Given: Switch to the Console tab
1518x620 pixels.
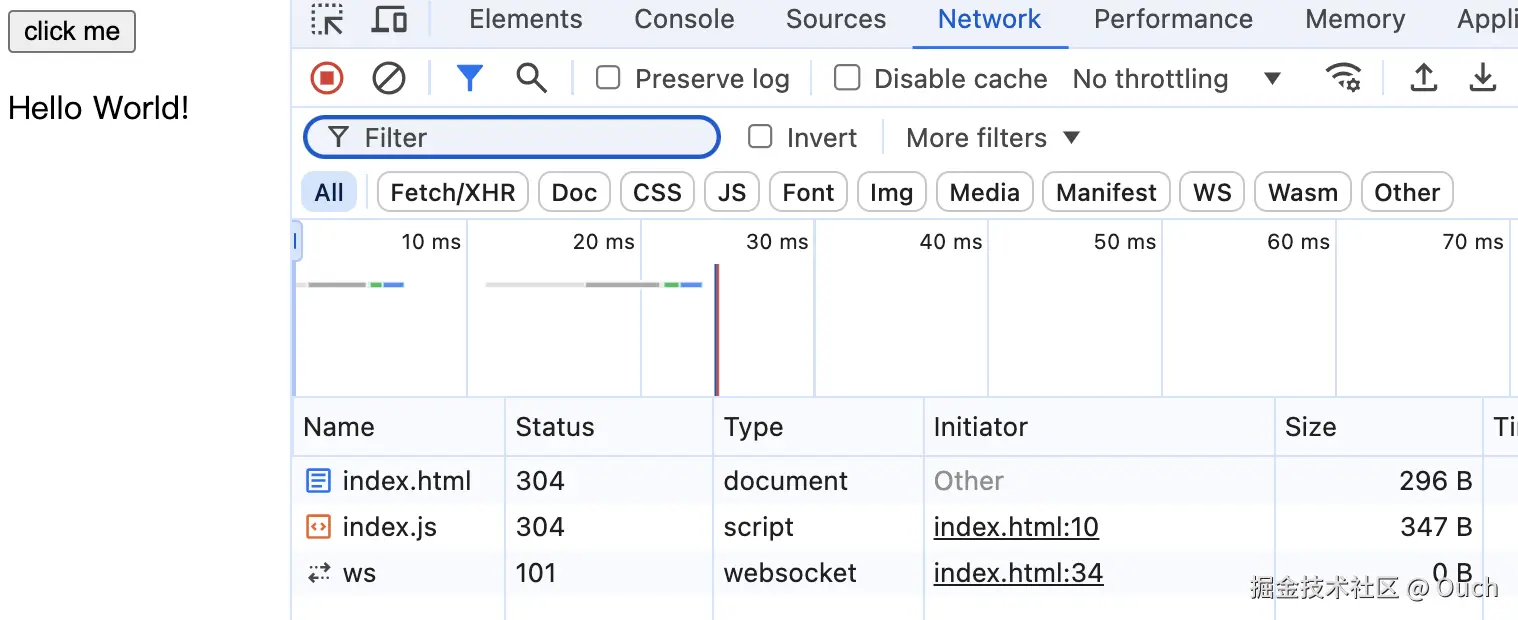Looking at the screenshot, I should point(684,19).
